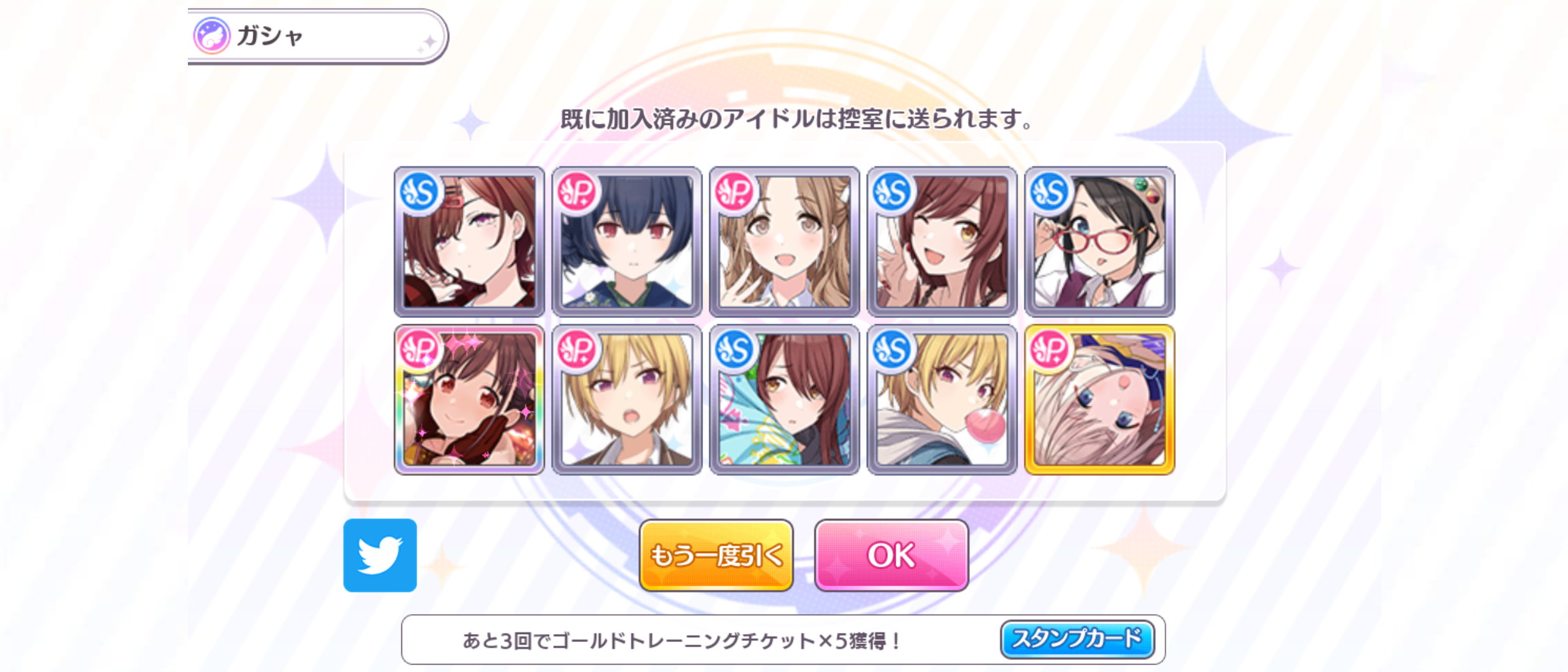Click the pink P badge on kimono card
Image resolution: width=1568 pixels, height=672 pixels.
[x=577, y=192]
